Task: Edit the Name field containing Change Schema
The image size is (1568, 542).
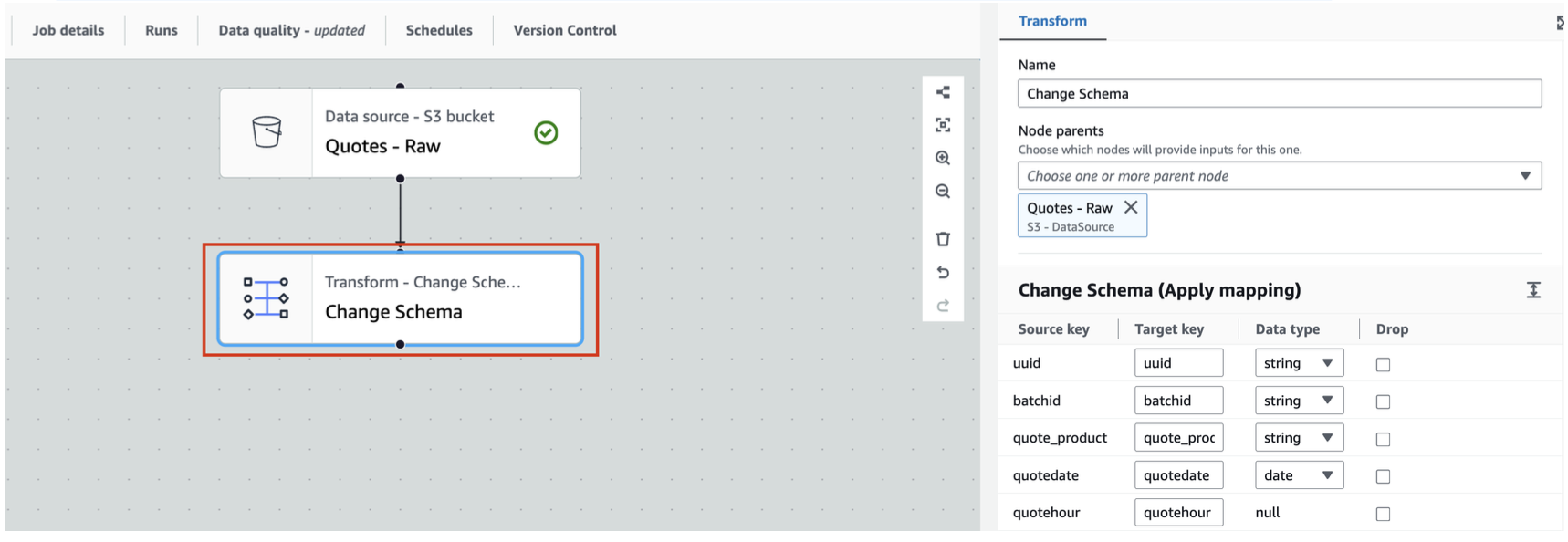Action: [x=1279, y=93]
